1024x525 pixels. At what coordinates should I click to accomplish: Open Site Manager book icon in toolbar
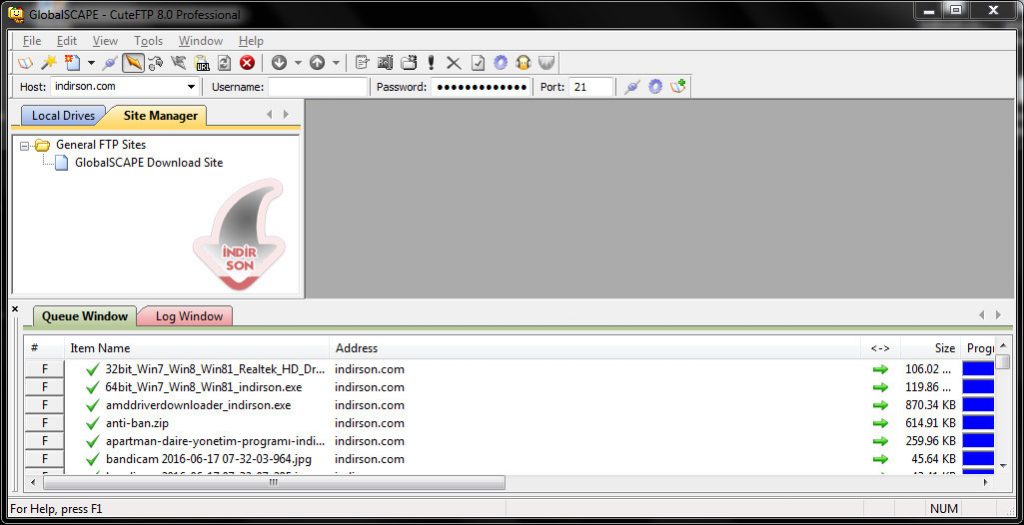point(25,63)
